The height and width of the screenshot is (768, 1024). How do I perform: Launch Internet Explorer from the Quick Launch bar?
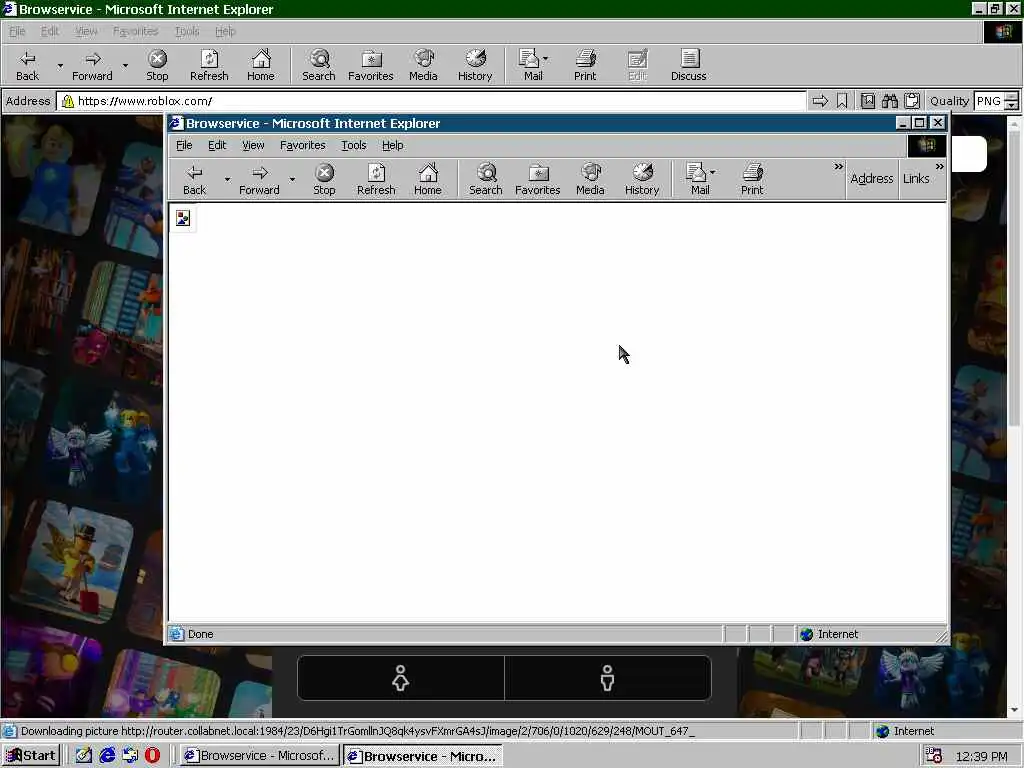tap(107, 756)
